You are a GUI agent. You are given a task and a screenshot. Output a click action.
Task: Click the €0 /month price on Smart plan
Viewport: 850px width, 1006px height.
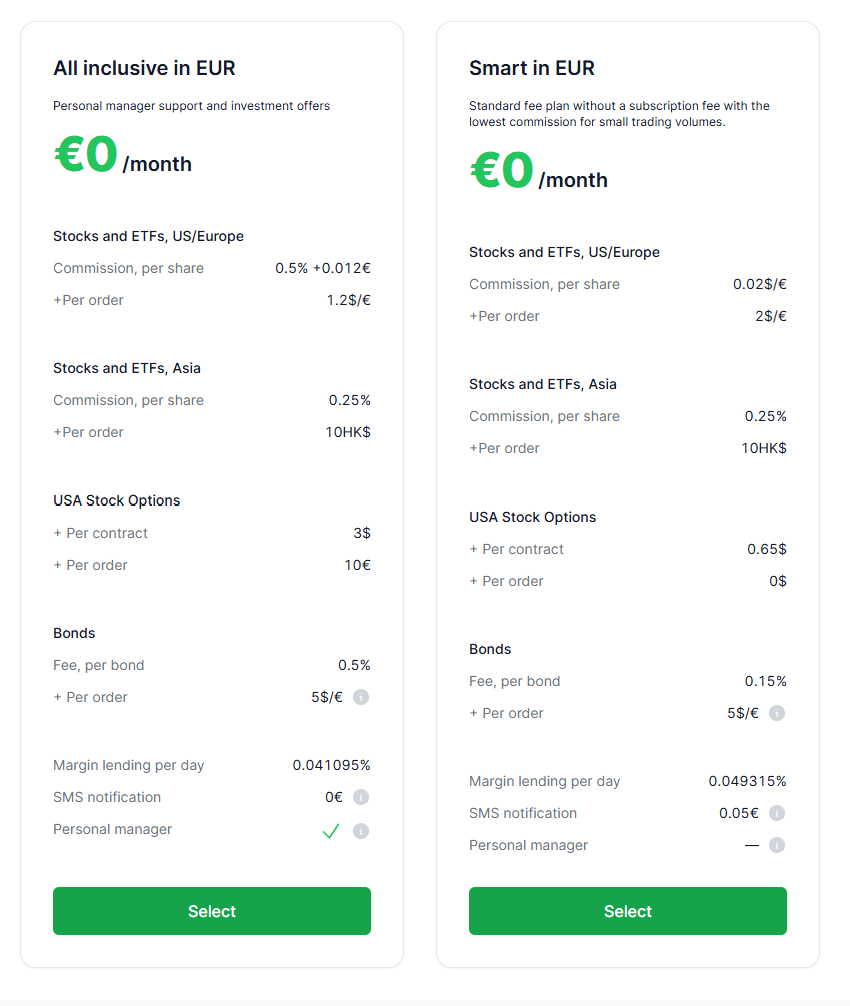[538, 174]
